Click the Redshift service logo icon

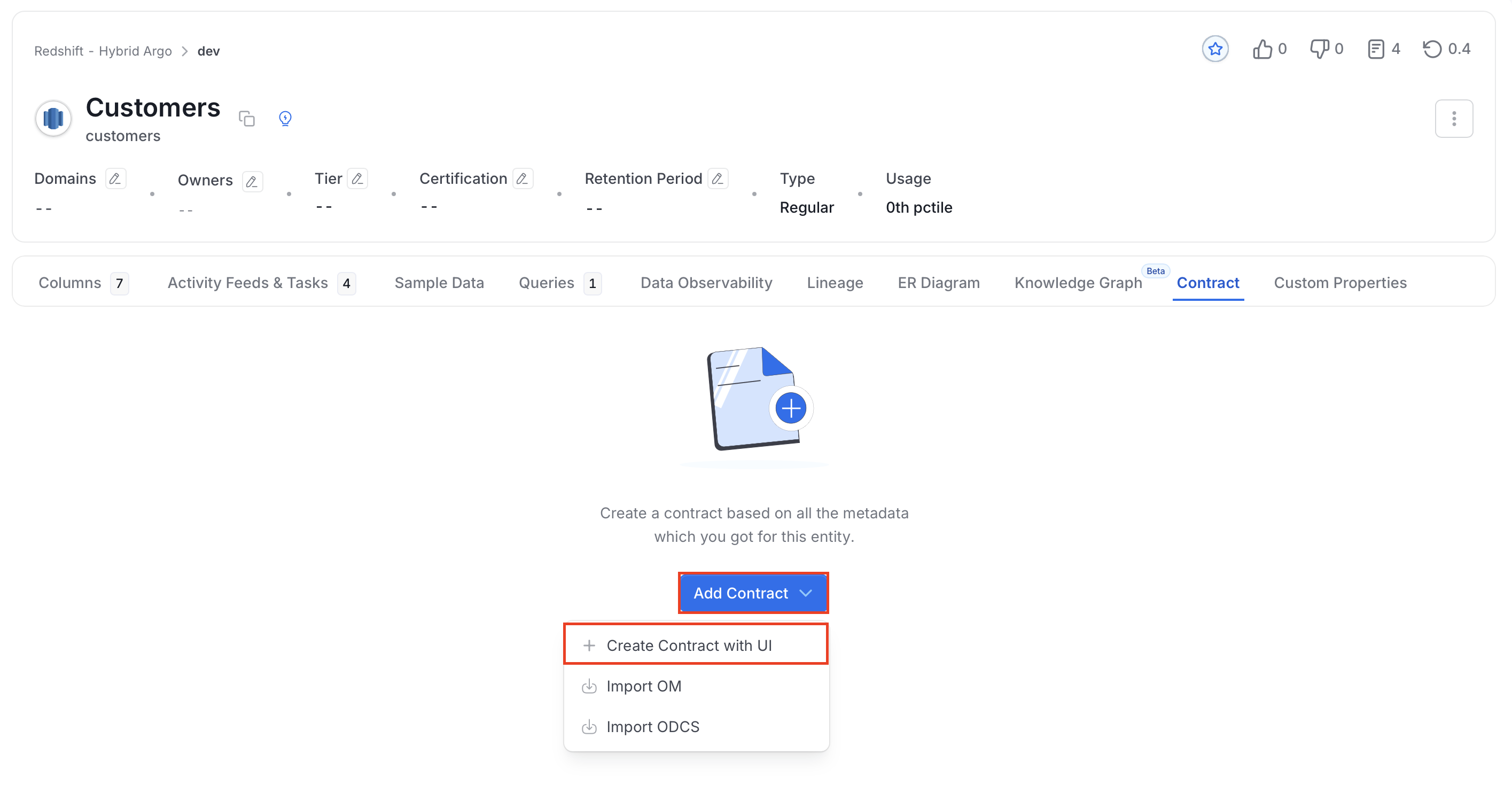pos(53,119)
